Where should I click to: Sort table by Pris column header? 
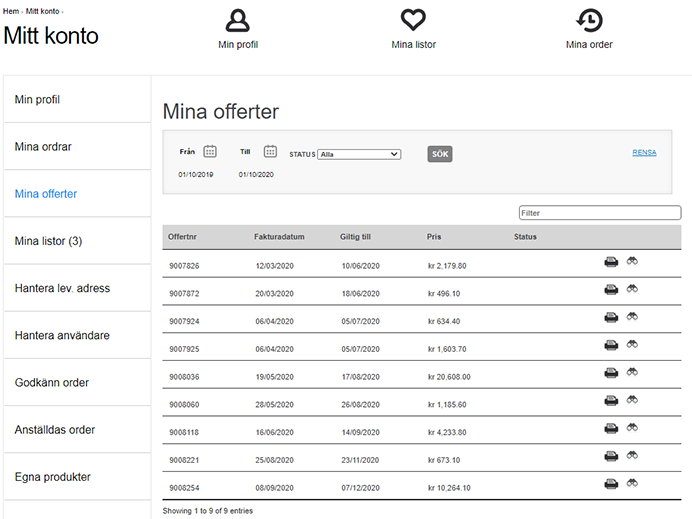[x=433, y=237]
